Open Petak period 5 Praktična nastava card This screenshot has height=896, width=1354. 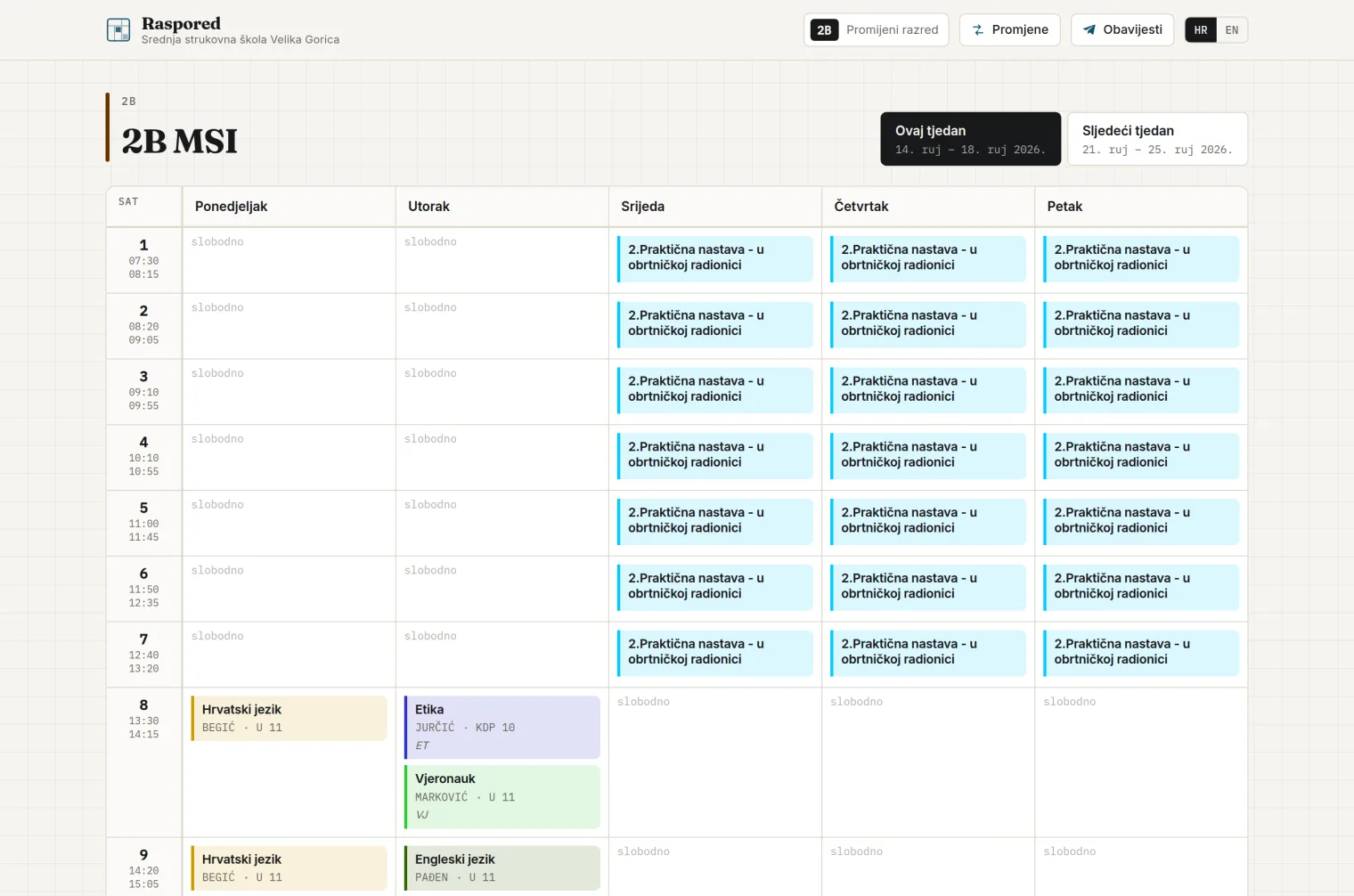tap(1140, 521)
